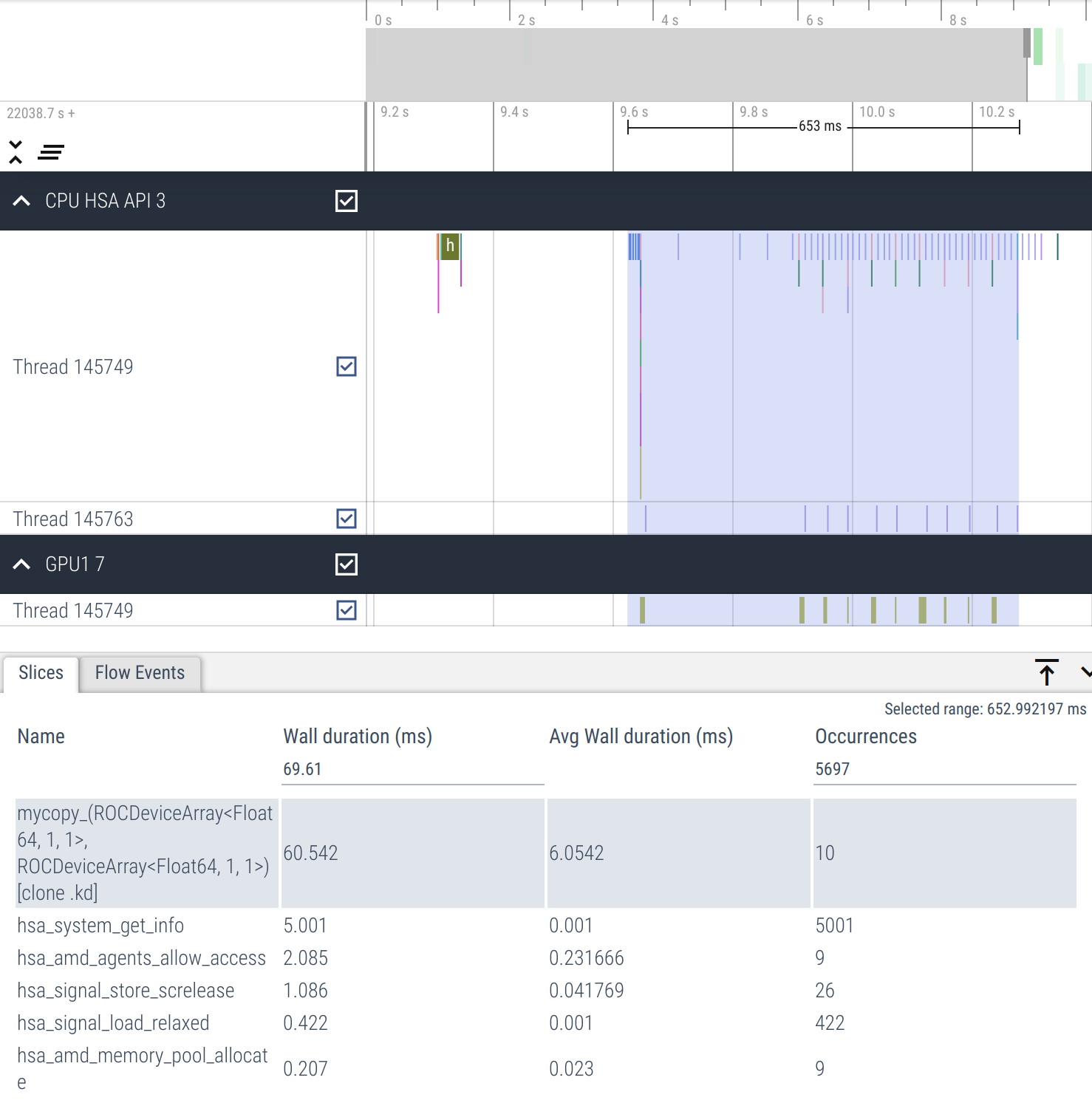Toggle the GPU1 7 group checkbox
The image size is (1092, 1103).
coord(346,564)
